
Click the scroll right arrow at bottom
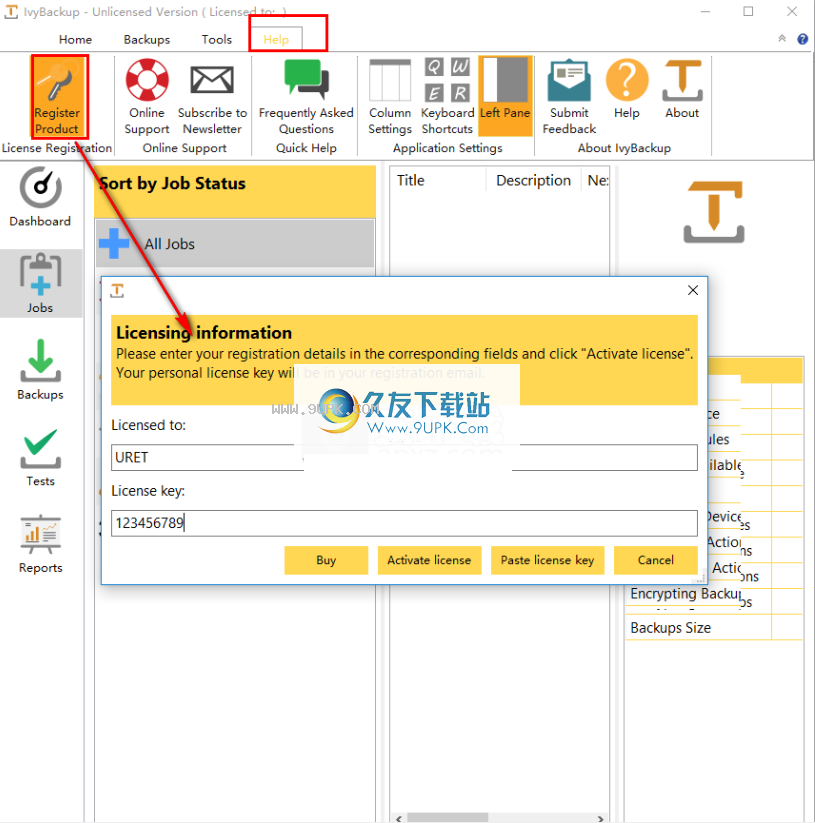click(x=601, y=818)
